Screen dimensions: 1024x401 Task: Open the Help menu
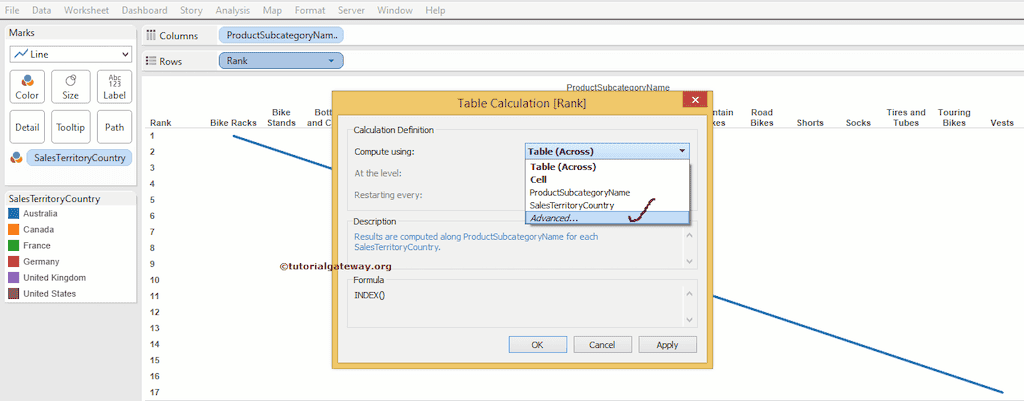[x=435, y=10]
